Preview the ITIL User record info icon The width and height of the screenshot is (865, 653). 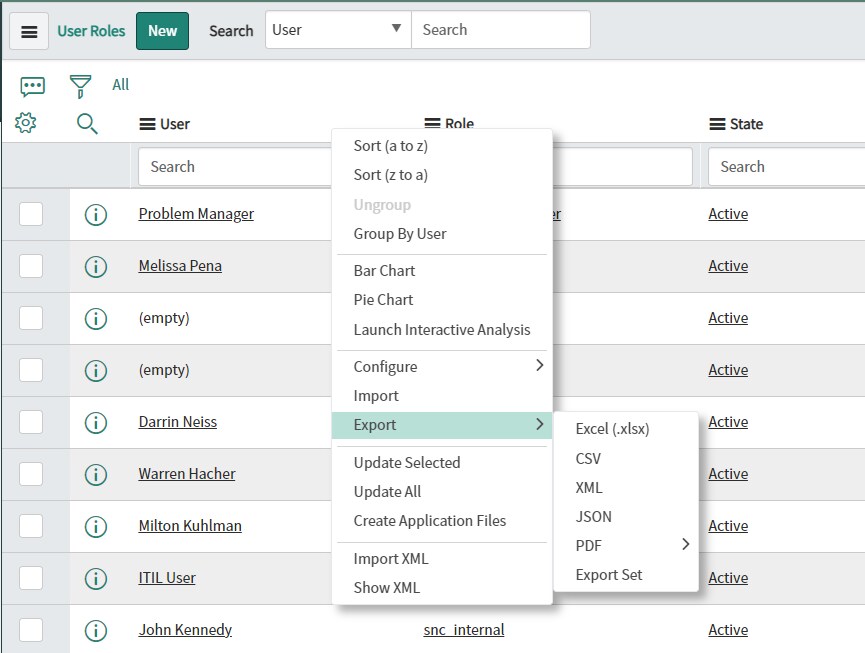coord(96,579)
